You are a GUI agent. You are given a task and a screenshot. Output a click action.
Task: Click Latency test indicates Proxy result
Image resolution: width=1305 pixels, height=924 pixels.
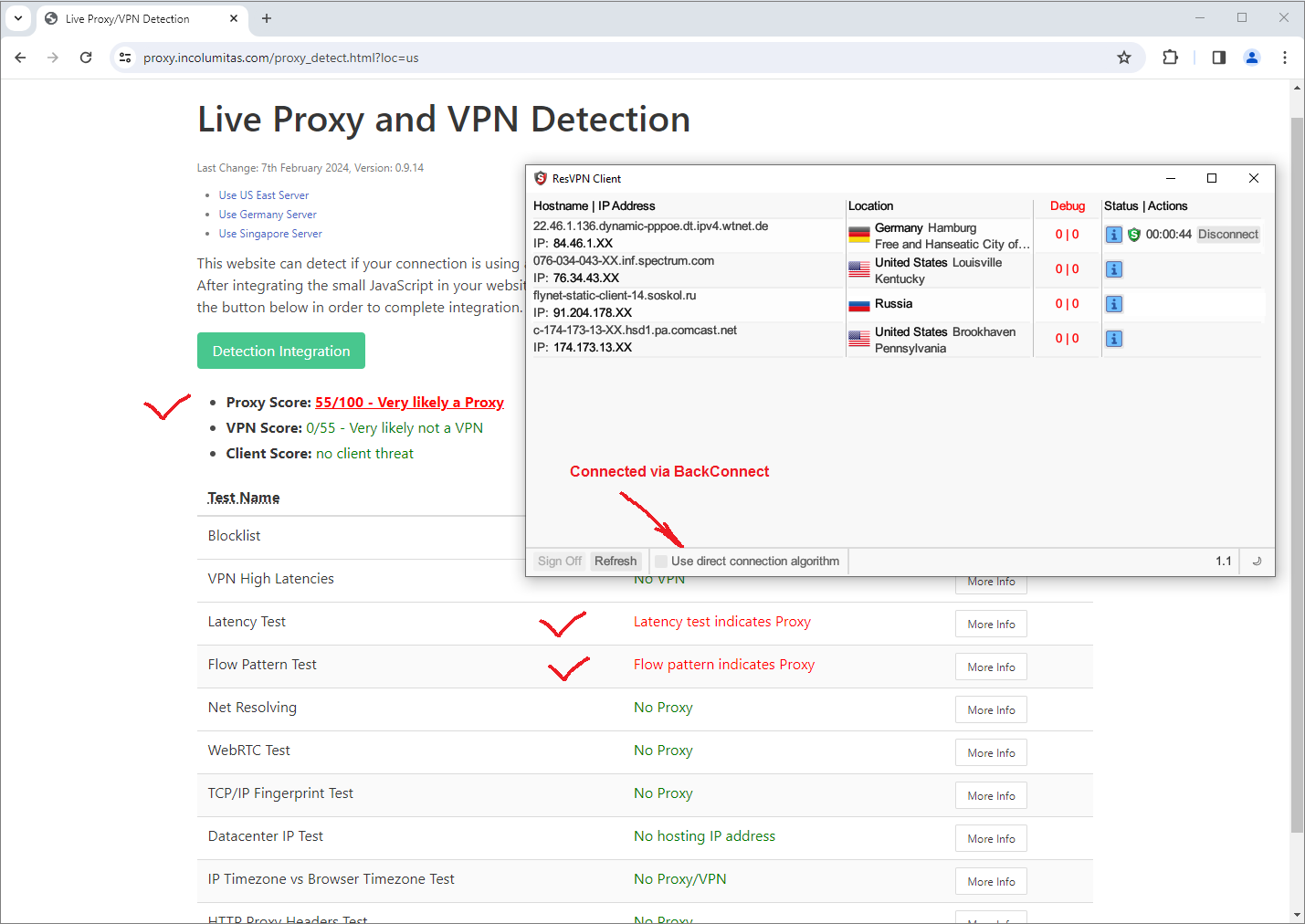point(722,622)
